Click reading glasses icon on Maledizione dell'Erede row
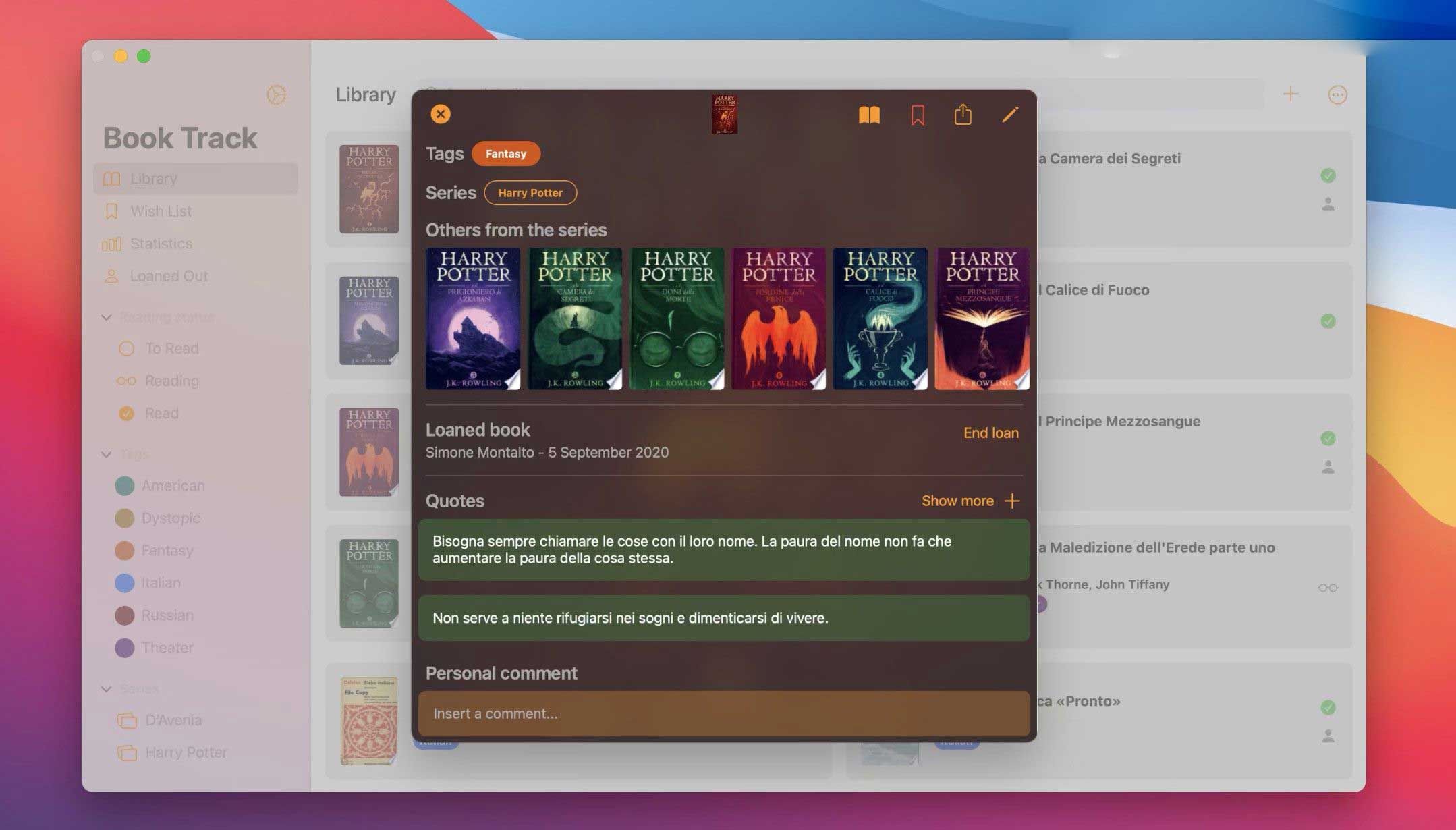The width and height of the screenshot is (1456, 830). tap(1328, 588)
